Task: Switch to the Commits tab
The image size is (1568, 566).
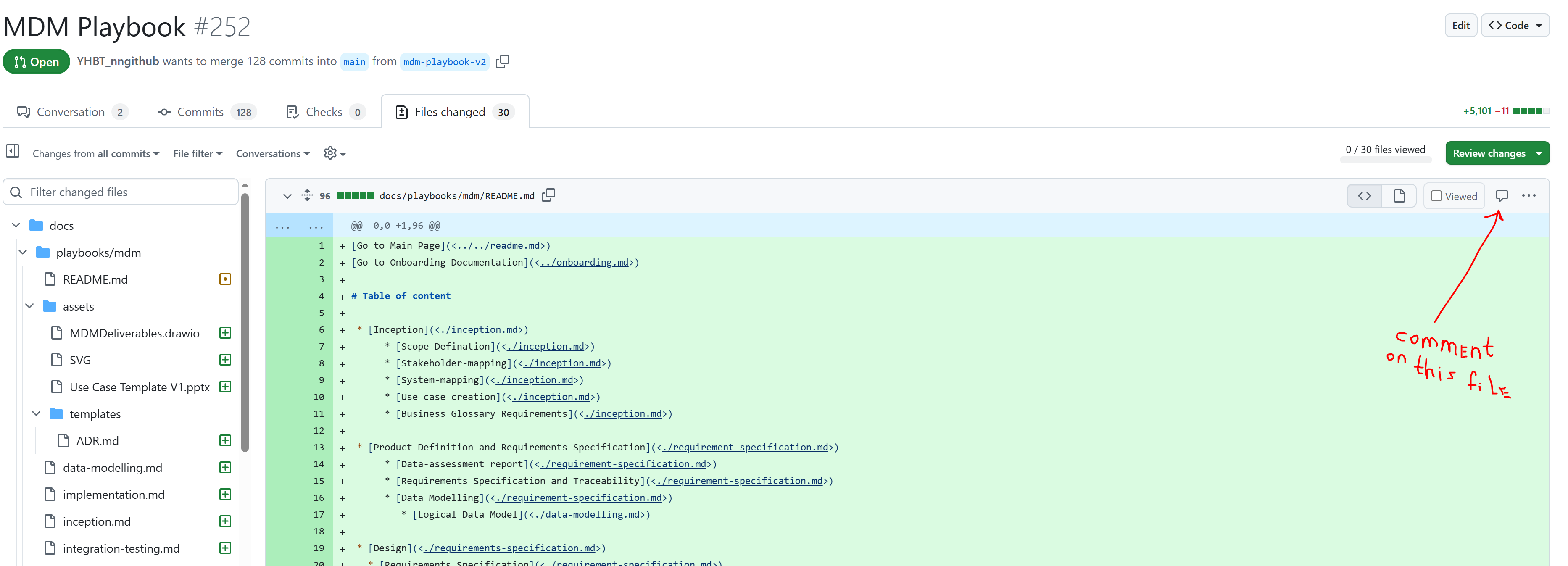Action: [x=207, y=112]
